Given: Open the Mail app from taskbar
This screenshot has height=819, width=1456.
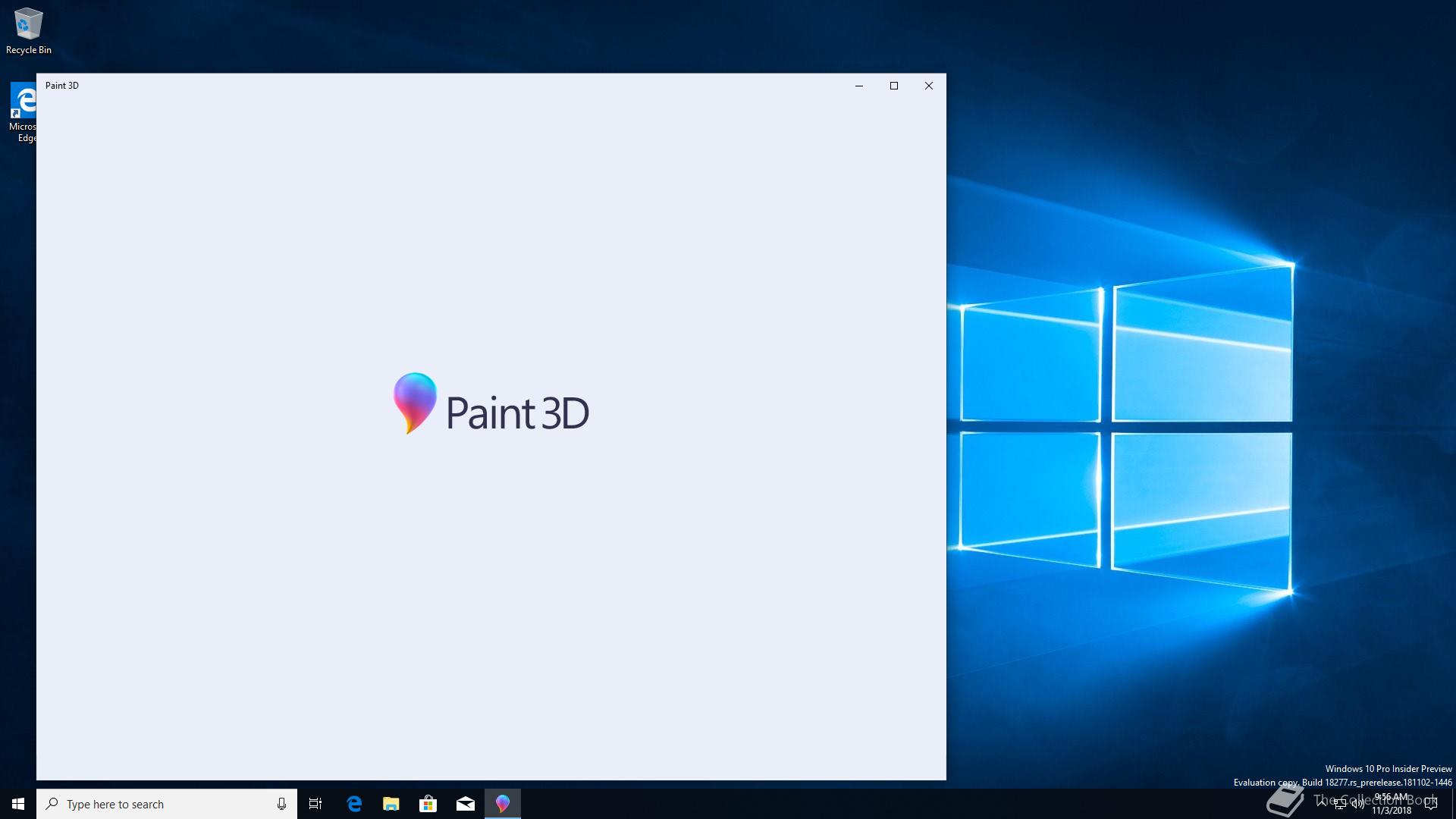Looking at the screenshot, I should pos(466,804).
